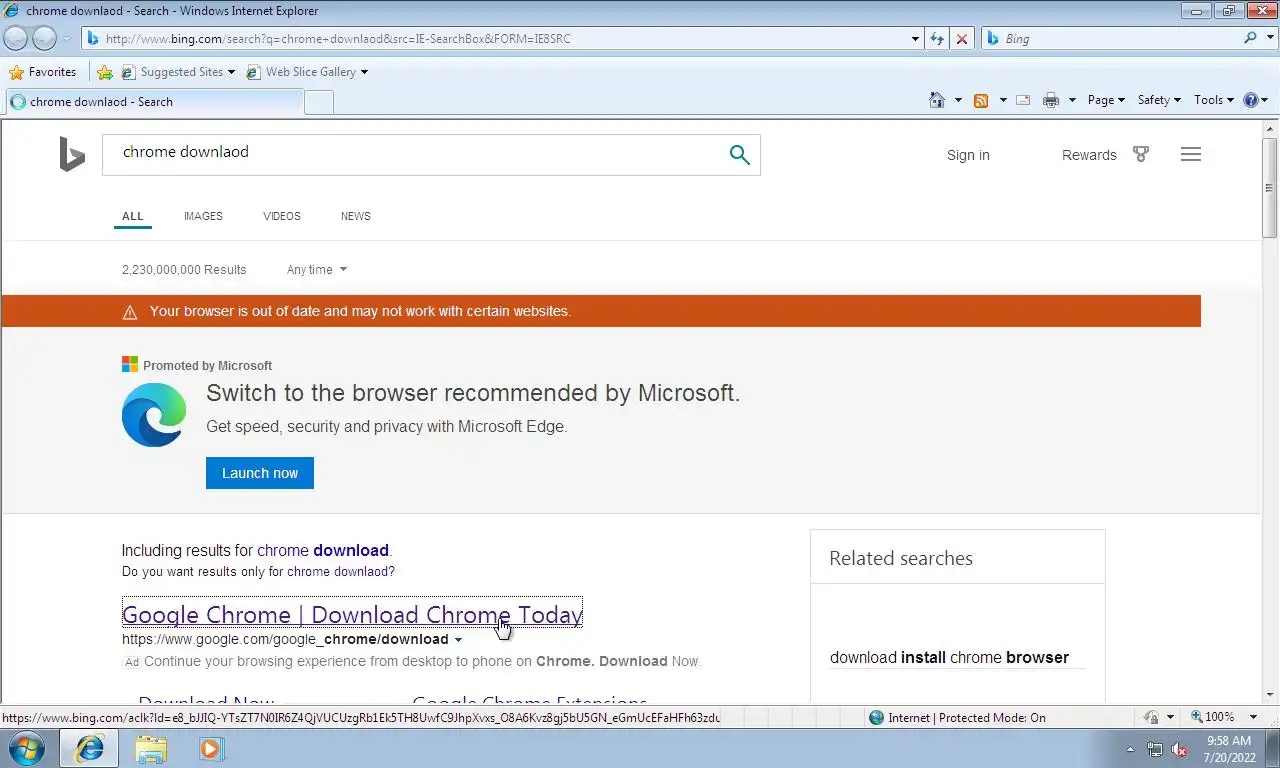
Task: Click the IE Back navigation button
Action: [x=16, y=38]
